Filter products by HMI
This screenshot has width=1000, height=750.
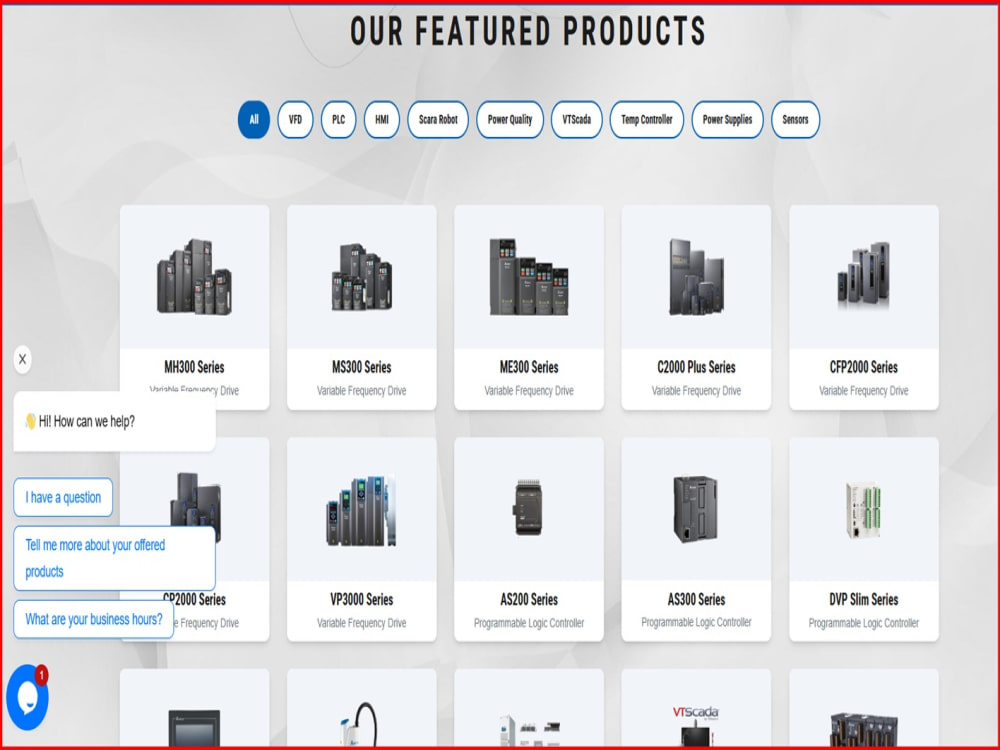pos(381,119)
